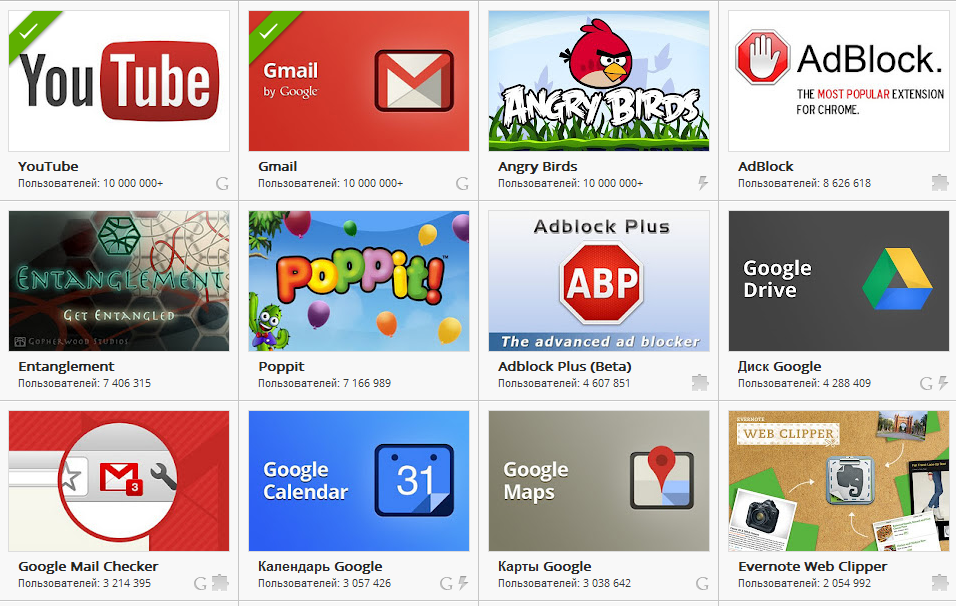Image resolution: width=956 pixels, height=606 pixels.
Task: Click the users count 2 054 992
Action: 847,583
